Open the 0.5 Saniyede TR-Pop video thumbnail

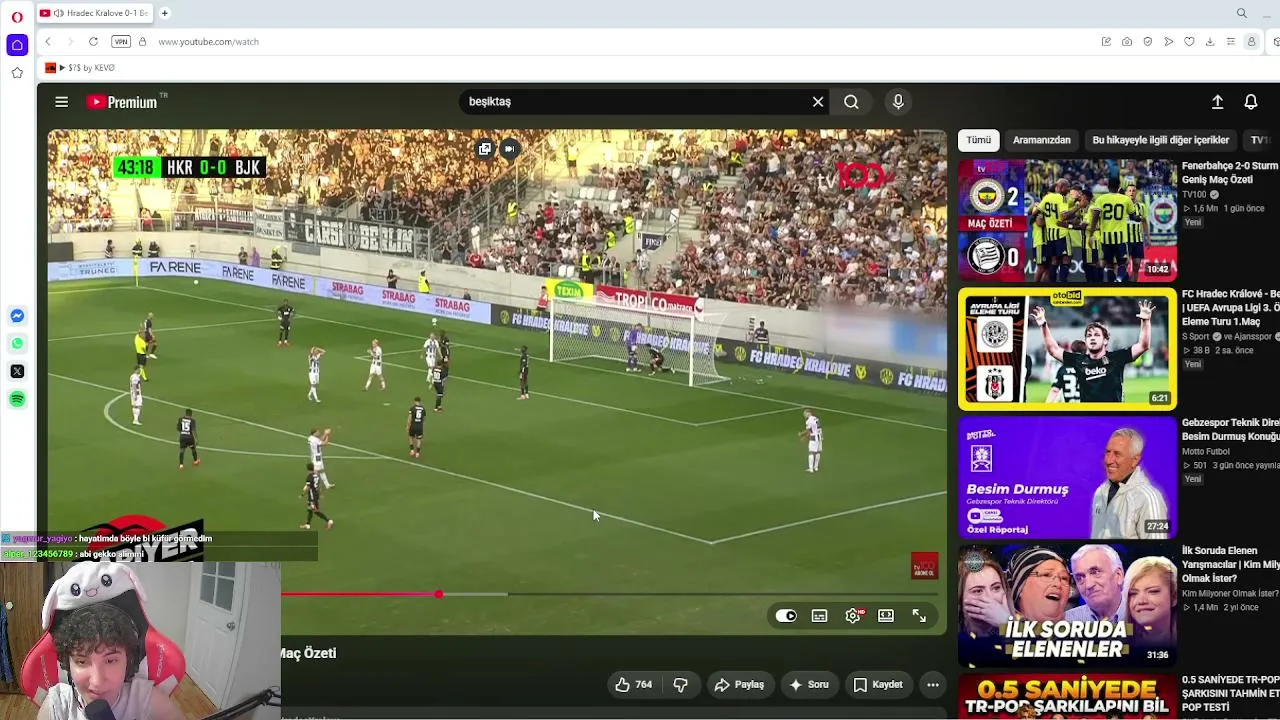point(1067,696)
